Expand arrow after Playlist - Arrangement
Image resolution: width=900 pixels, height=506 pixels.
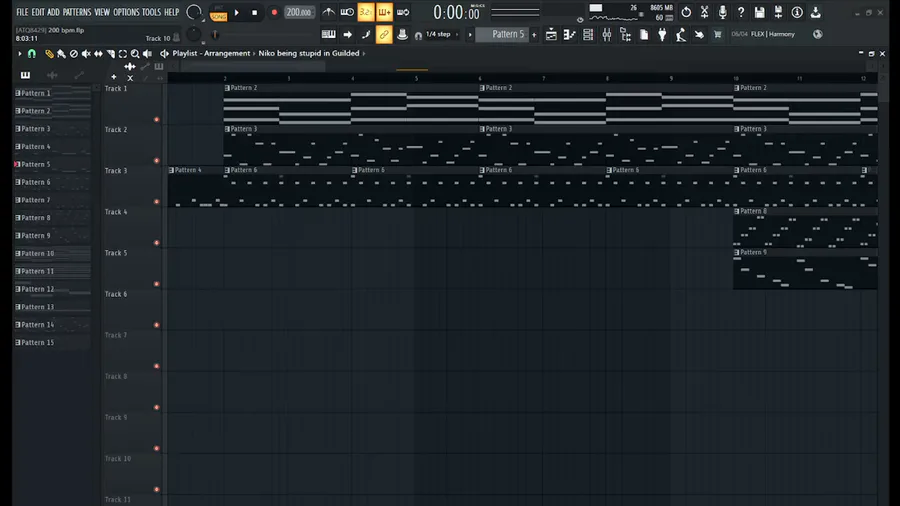(x=254, y=53)
